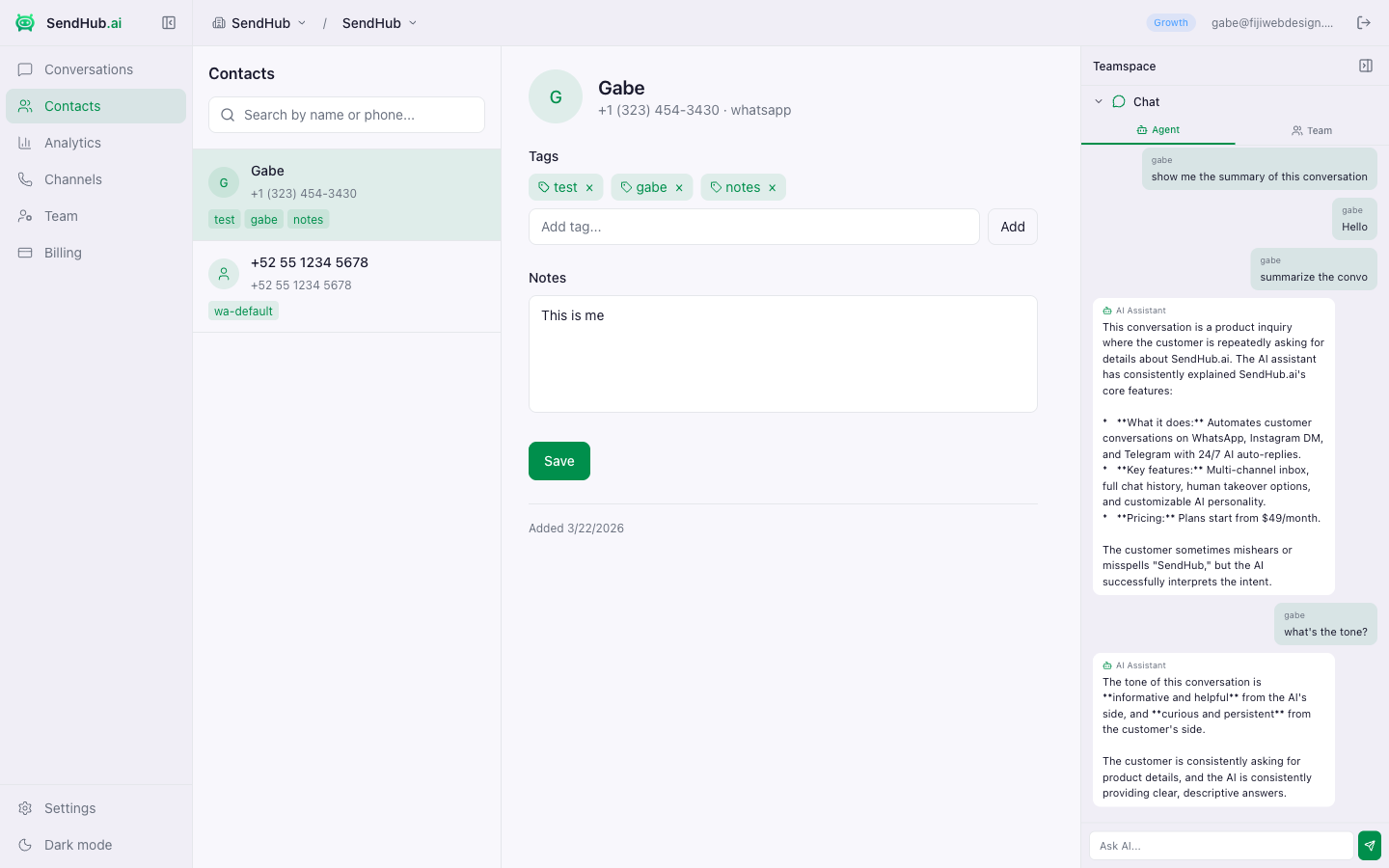Viewport: 1389px width, 868px height.
Task: Open Contacts in the sidebar
Action: (95, 106)
